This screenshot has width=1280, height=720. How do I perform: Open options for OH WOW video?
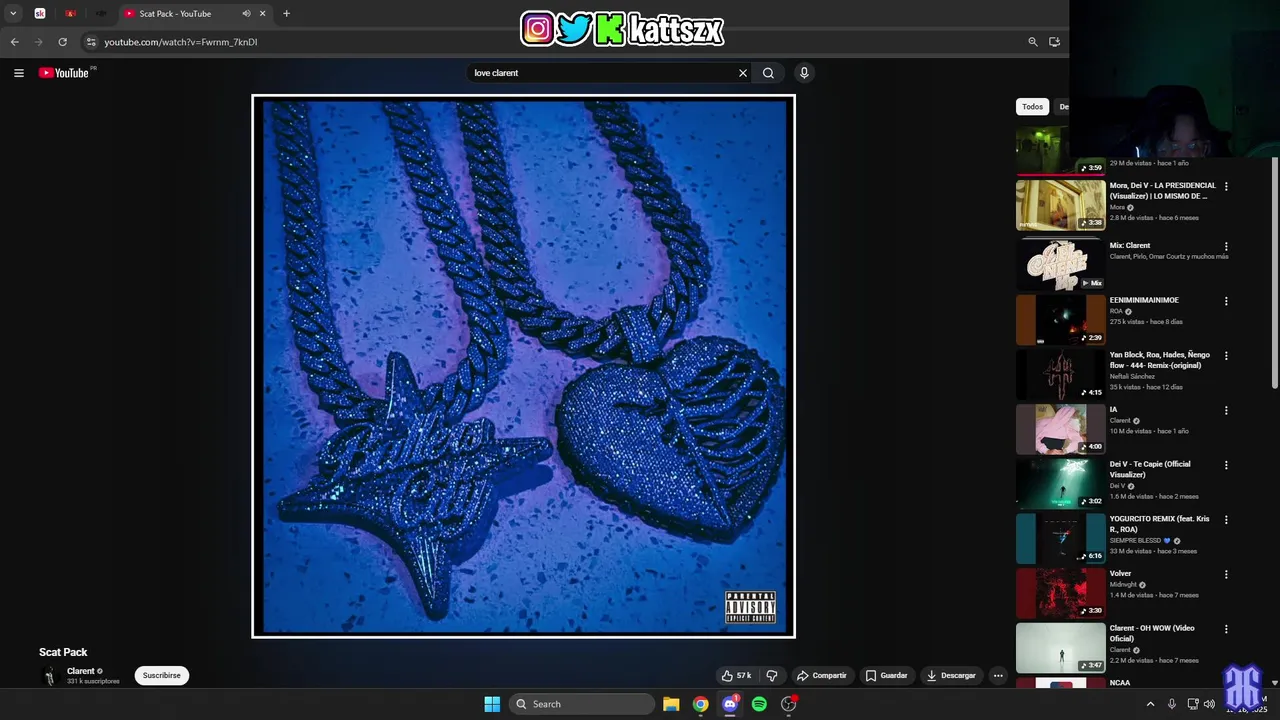pos(1226,629)
